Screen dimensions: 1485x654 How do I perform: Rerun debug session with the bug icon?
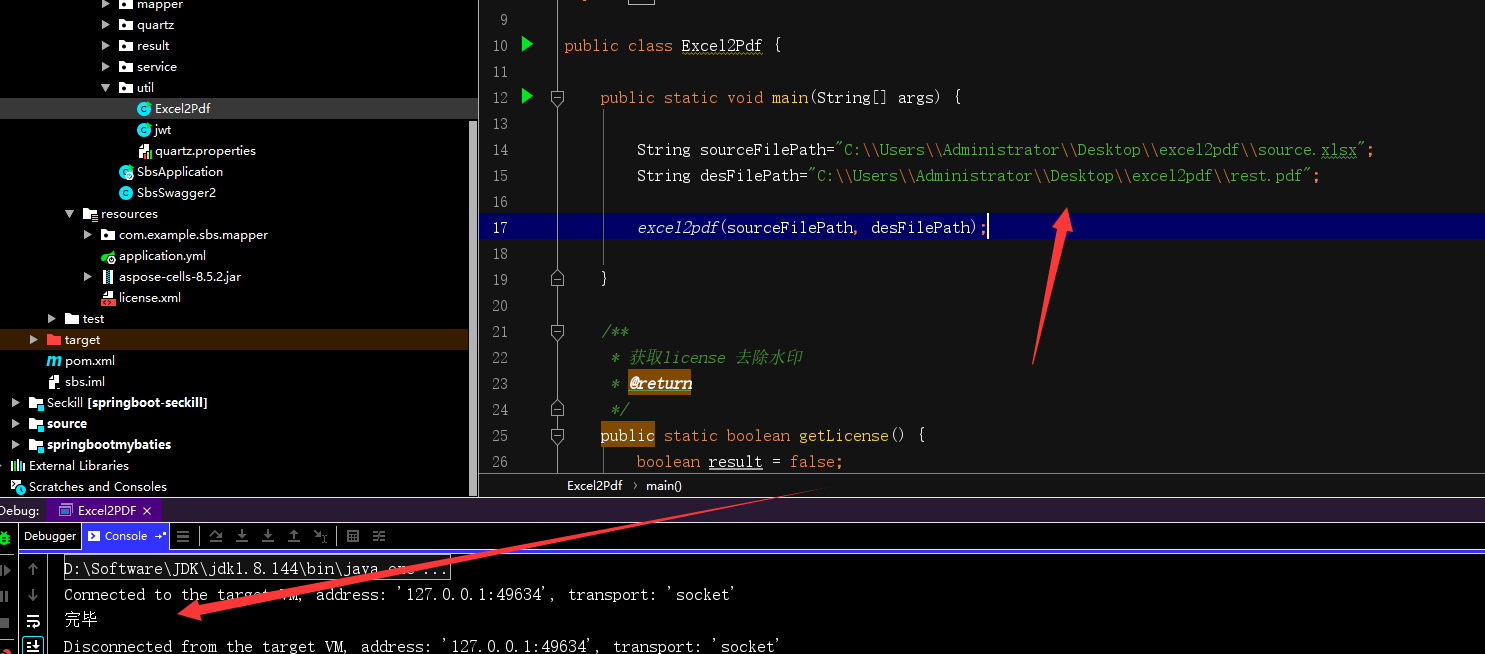tap(5, 538)
